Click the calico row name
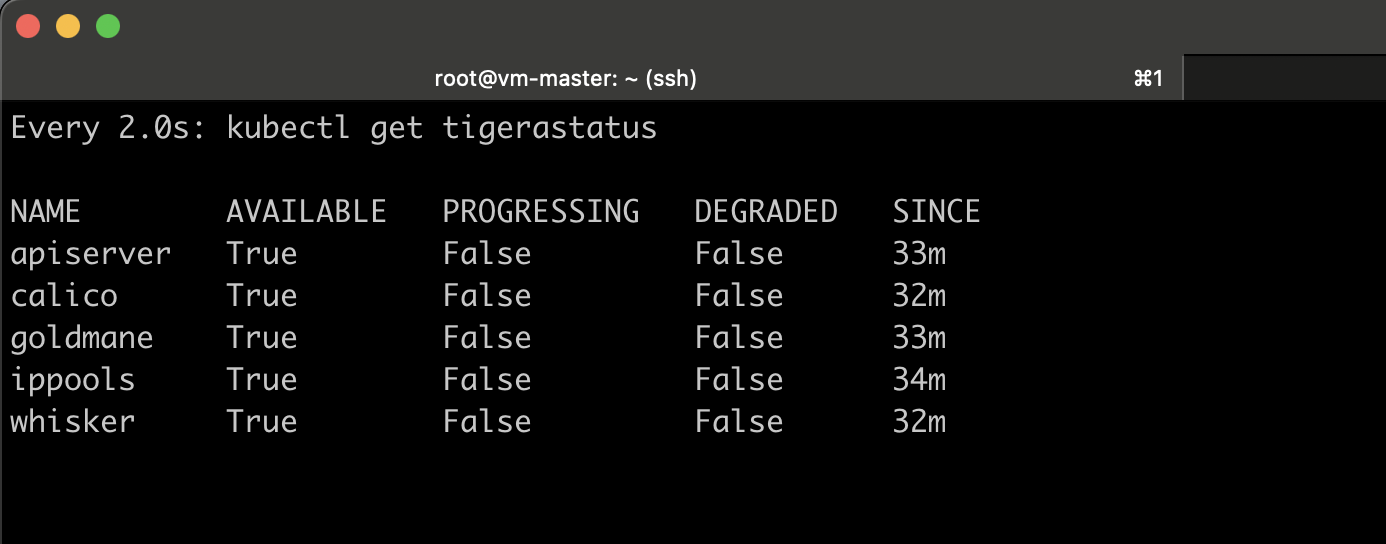The width and height of the screenshot is (1386, 544). click(x=64, y=296)
